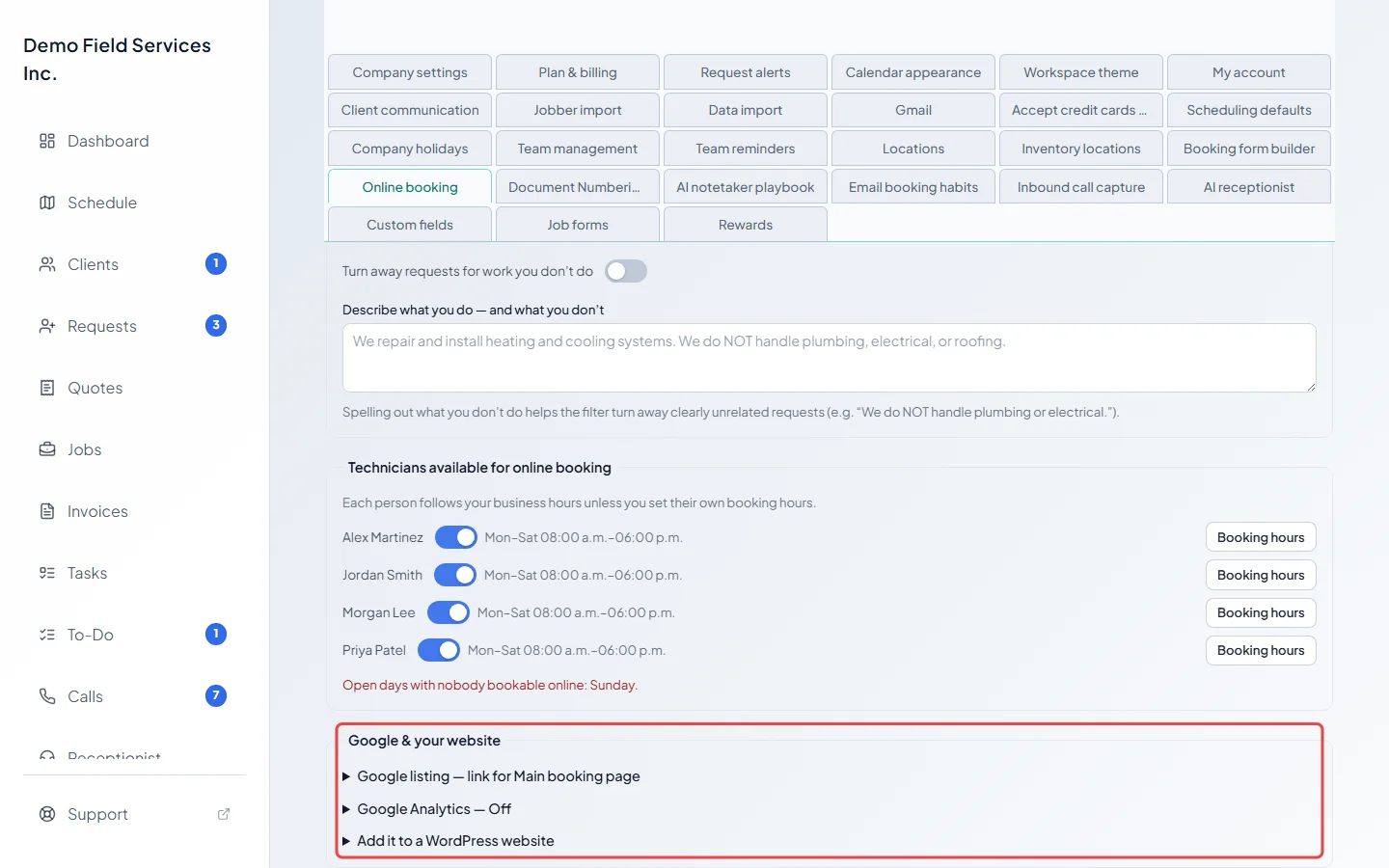The width and height of the screenshot is (1389, 868).
Task: Click the Requests badge showing 3
Action: 216,326
